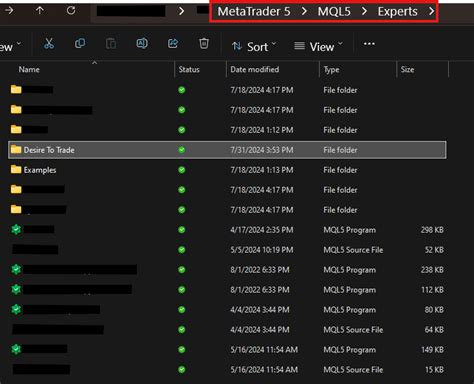Viewport: 474px width, 384px height.
Task: Click the sync status icon of 52 KB file
Action: pos(182,250)
